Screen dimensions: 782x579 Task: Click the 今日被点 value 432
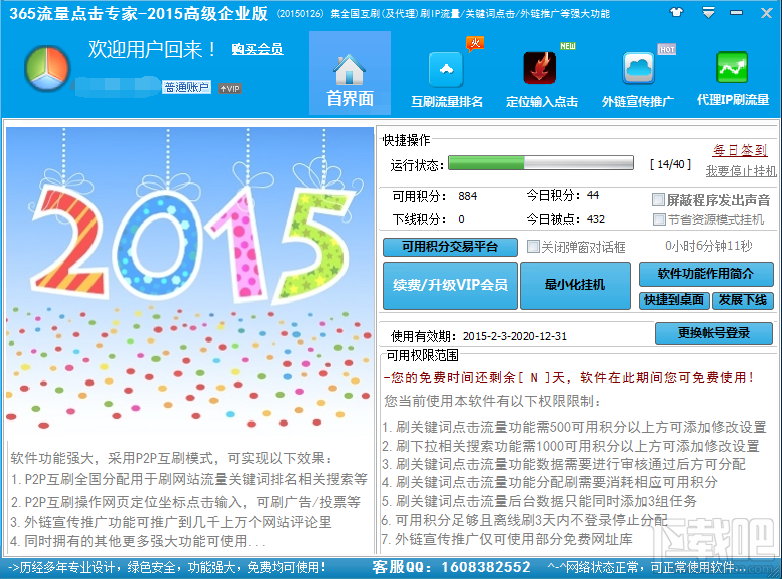pyautogui.click(x=596, y=219)
